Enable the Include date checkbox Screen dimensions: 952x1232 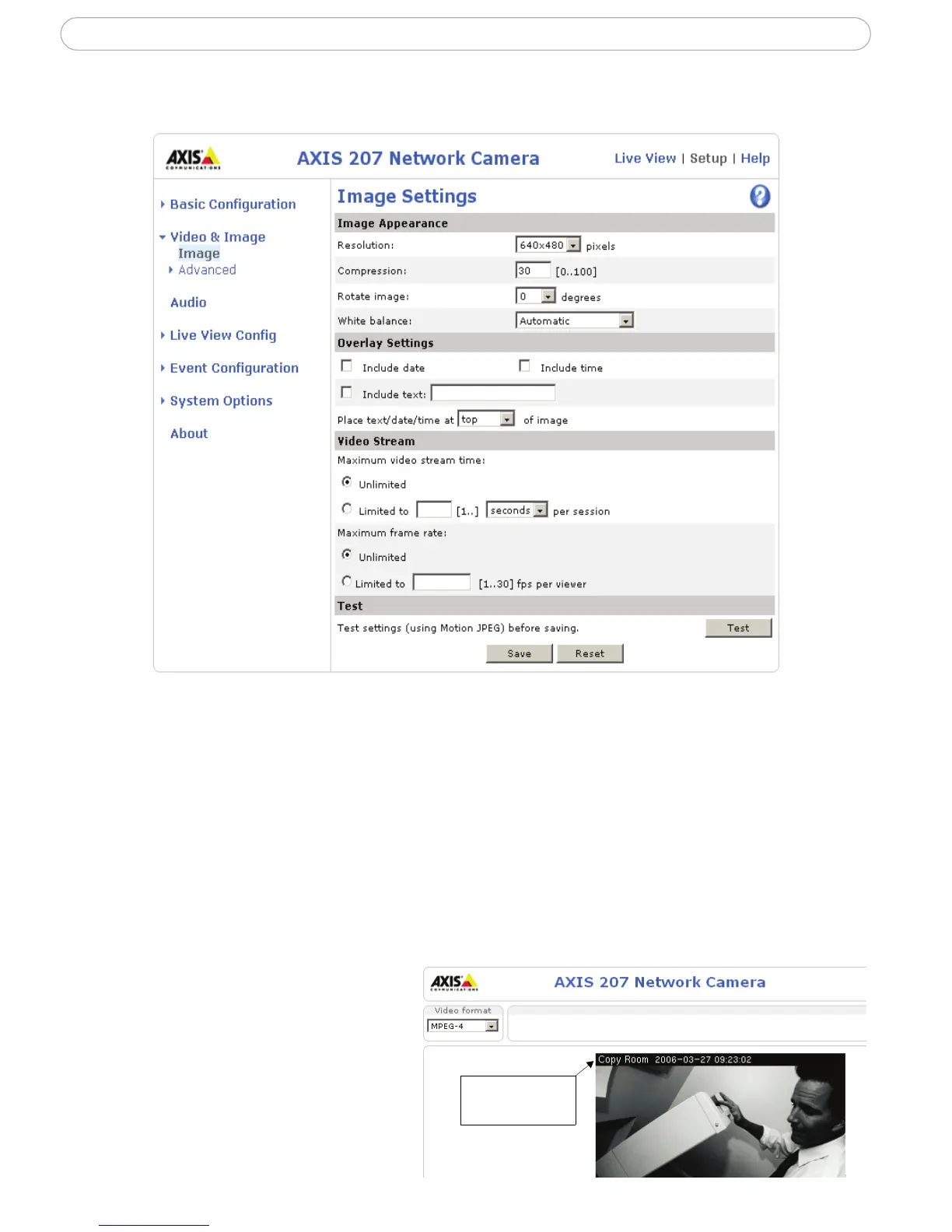[347, 366]
